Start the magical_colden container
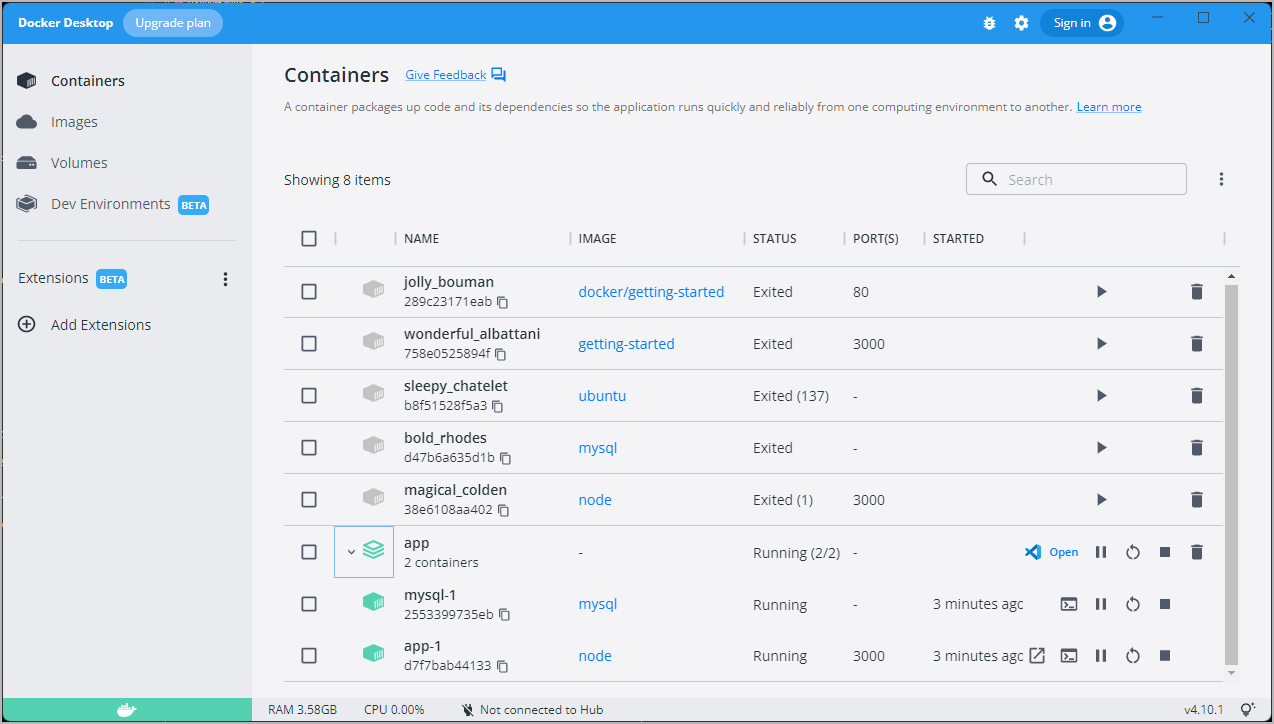 click(1101, 500)
